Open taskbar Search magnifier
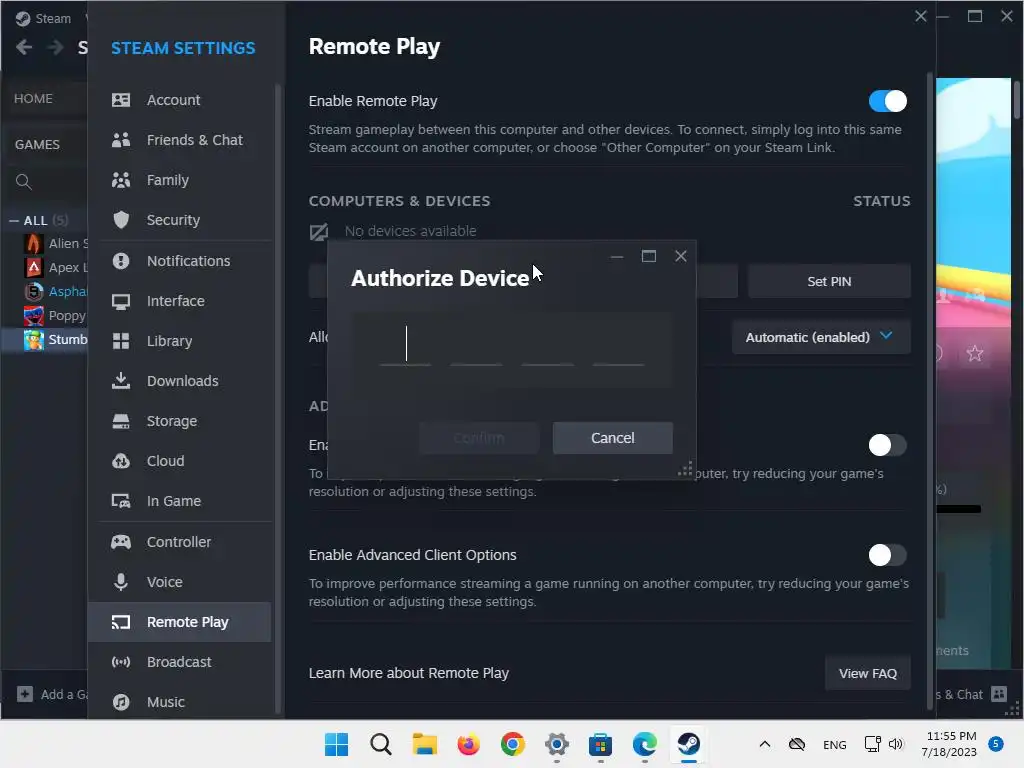Viewport: 1024px width, 768px height. 381,744
